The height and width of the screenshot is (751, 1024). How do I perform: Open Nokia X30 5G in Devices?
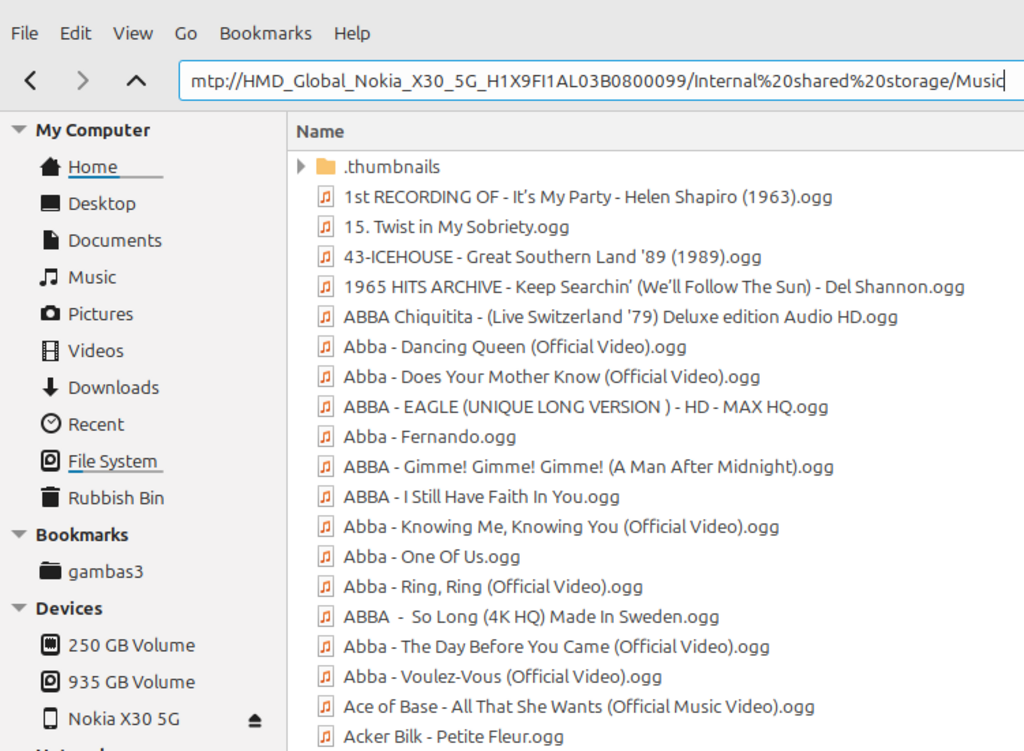[123, 719]
